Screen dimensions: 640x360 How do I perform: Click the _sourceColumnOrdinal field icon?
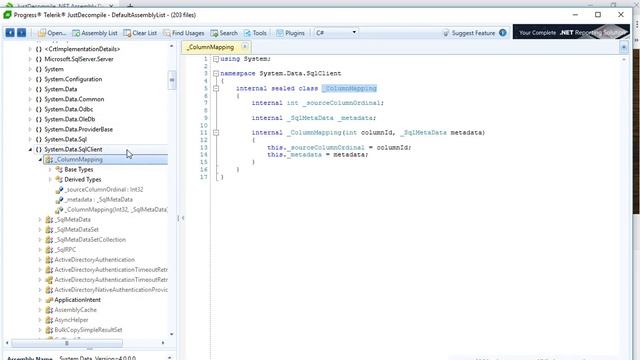pyautogui.click(x=59, y=189)
